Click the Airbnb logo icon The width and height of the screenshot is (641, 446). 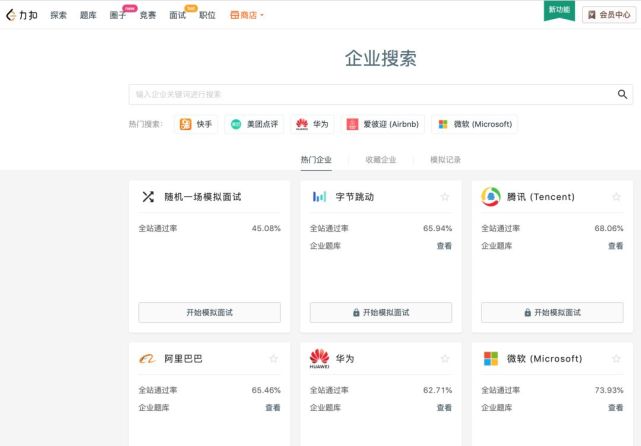[352, 124]
